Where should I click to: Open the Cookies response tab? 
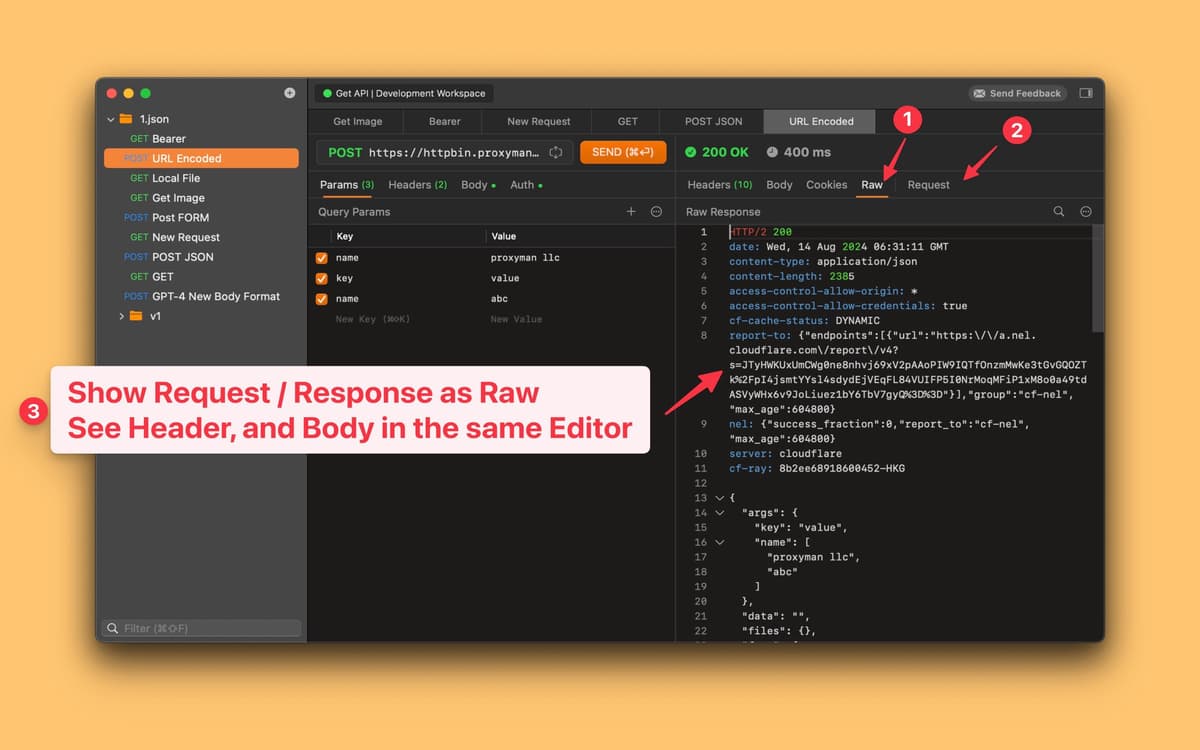click(826, 185)
